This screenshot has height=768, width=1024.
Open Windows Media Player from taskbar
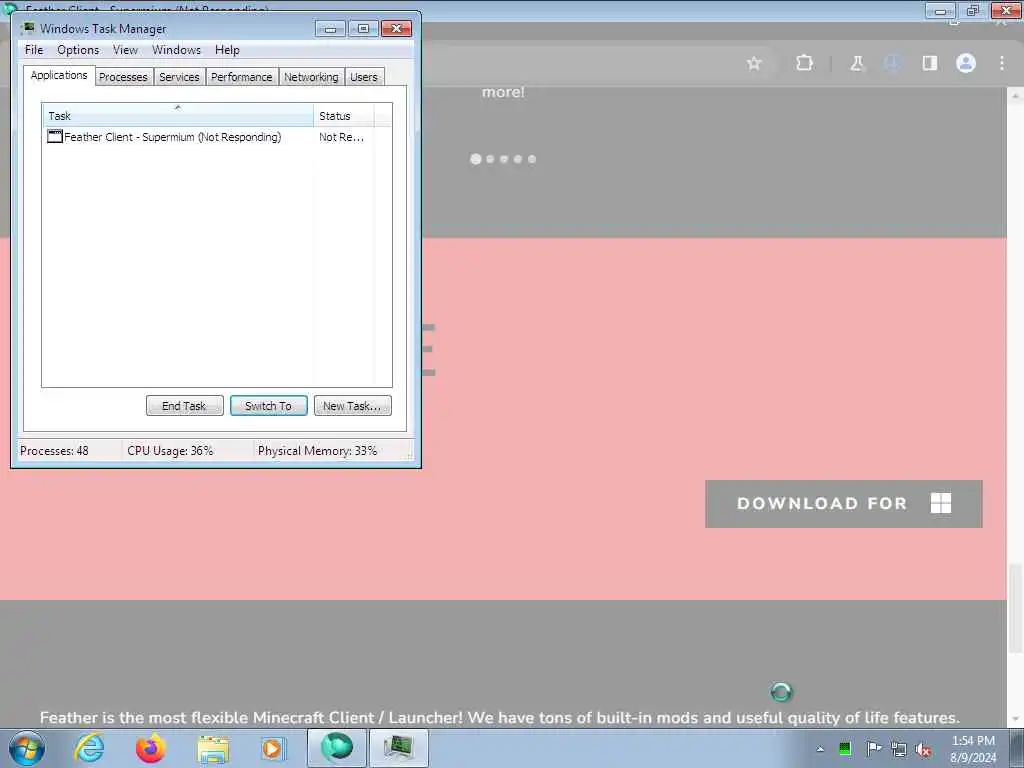(272, 748)
